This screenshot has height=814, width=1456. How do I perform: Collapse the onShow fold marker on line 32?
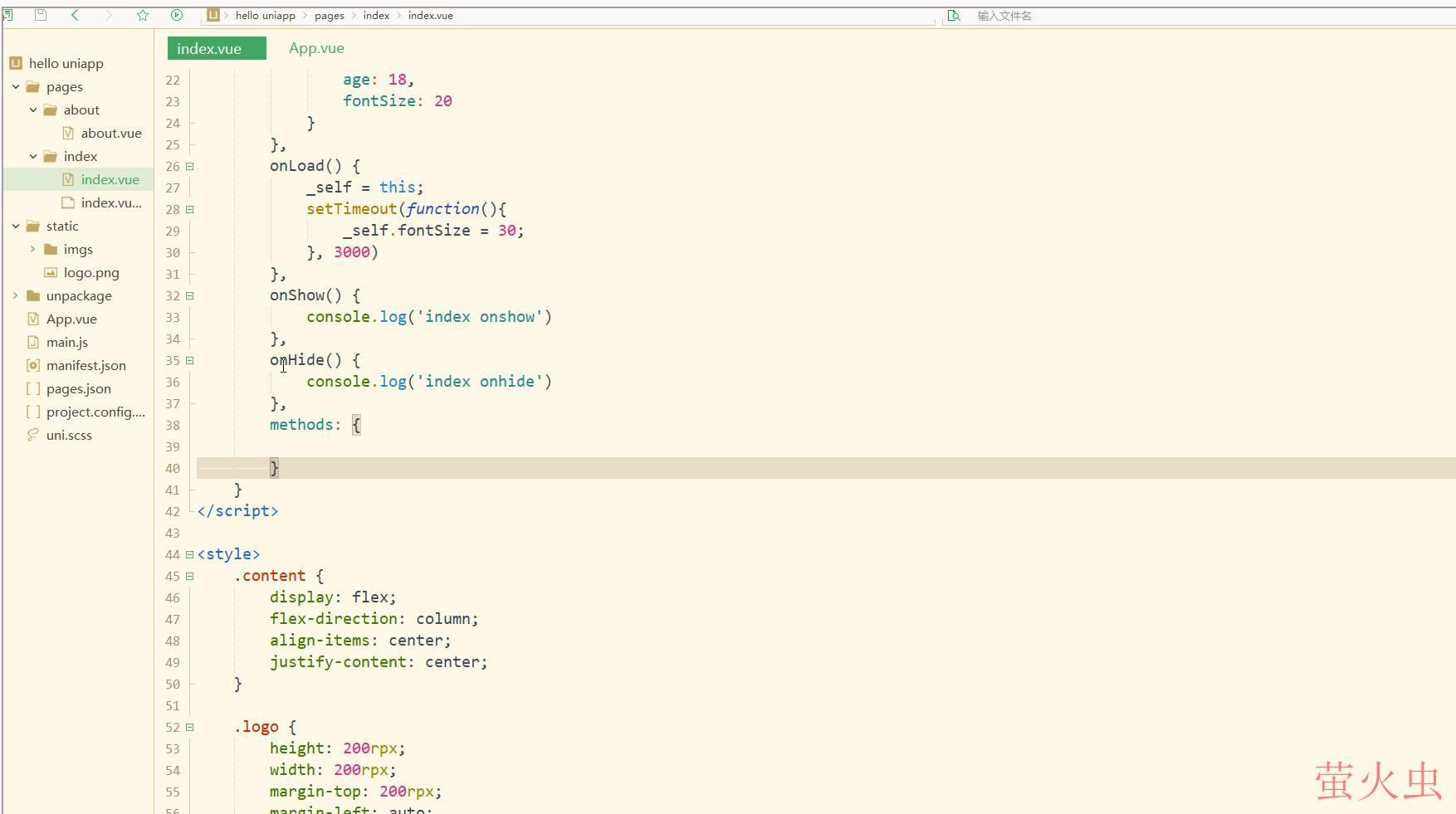[190, 295]
